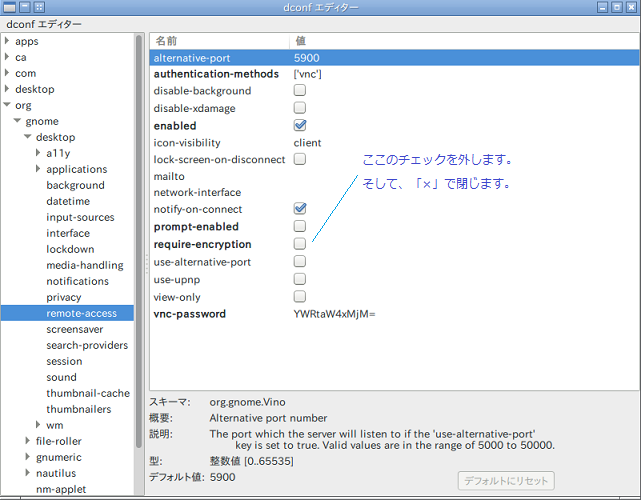Sort by the 名前 column header
This screenshot has height=500, width=641.
pos(220,41)
